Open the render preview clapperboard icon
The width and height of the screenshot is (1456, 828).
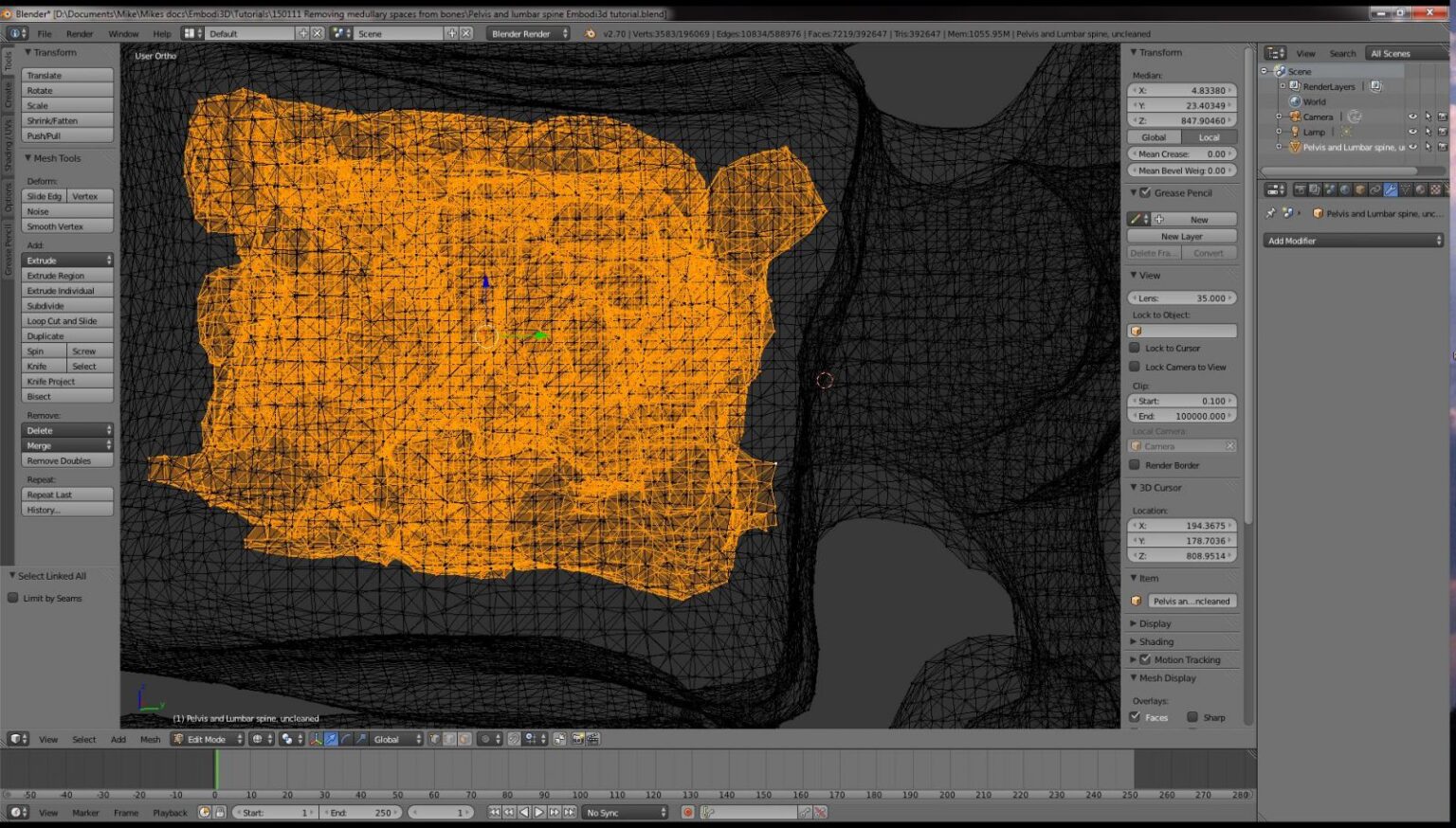point(592,739)
